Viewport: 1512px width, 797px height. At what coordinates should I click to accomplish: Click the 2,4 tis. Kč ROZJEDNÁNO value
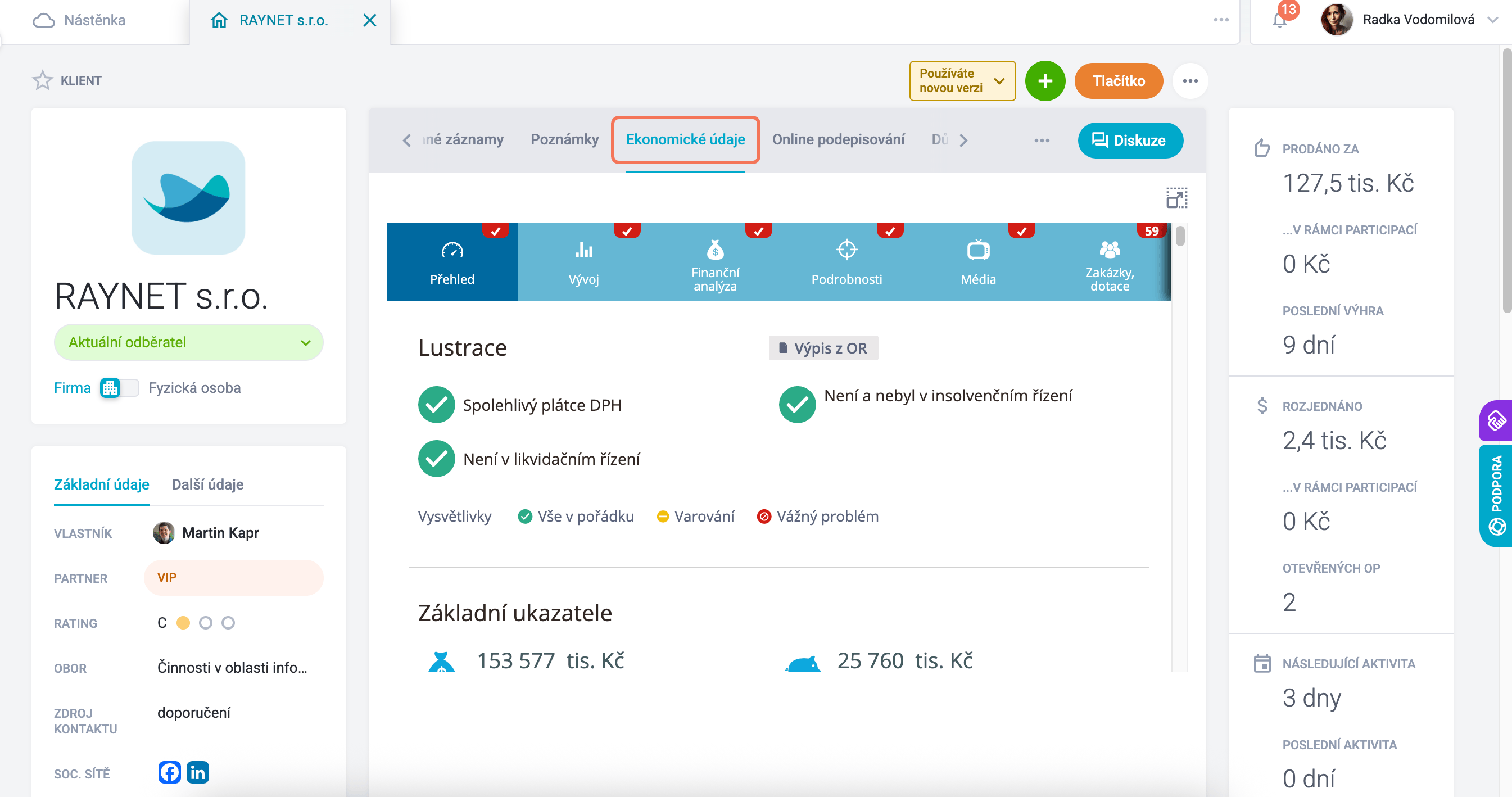point(1334,441)
